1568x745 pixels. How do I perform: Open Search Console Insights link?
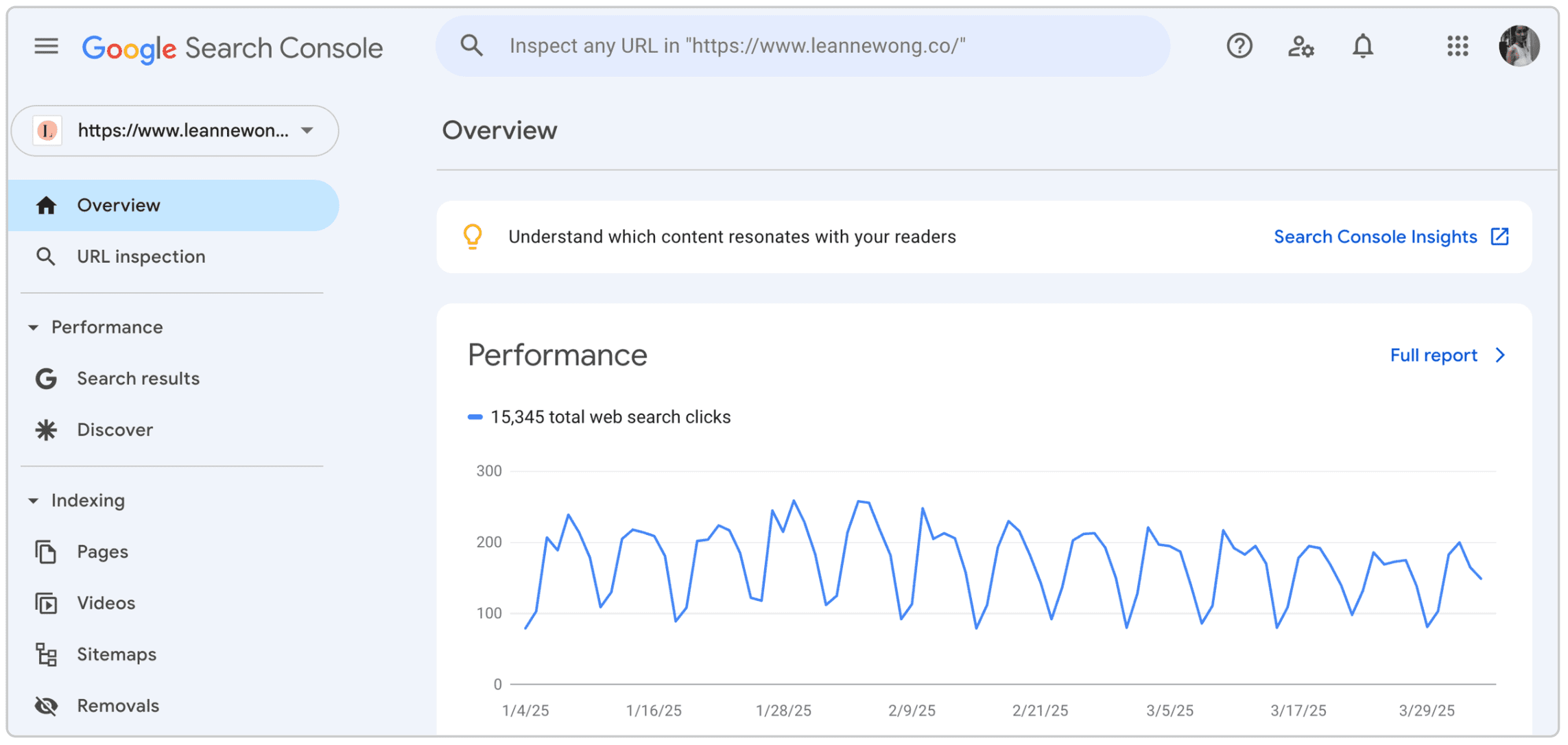(1375, 236)
